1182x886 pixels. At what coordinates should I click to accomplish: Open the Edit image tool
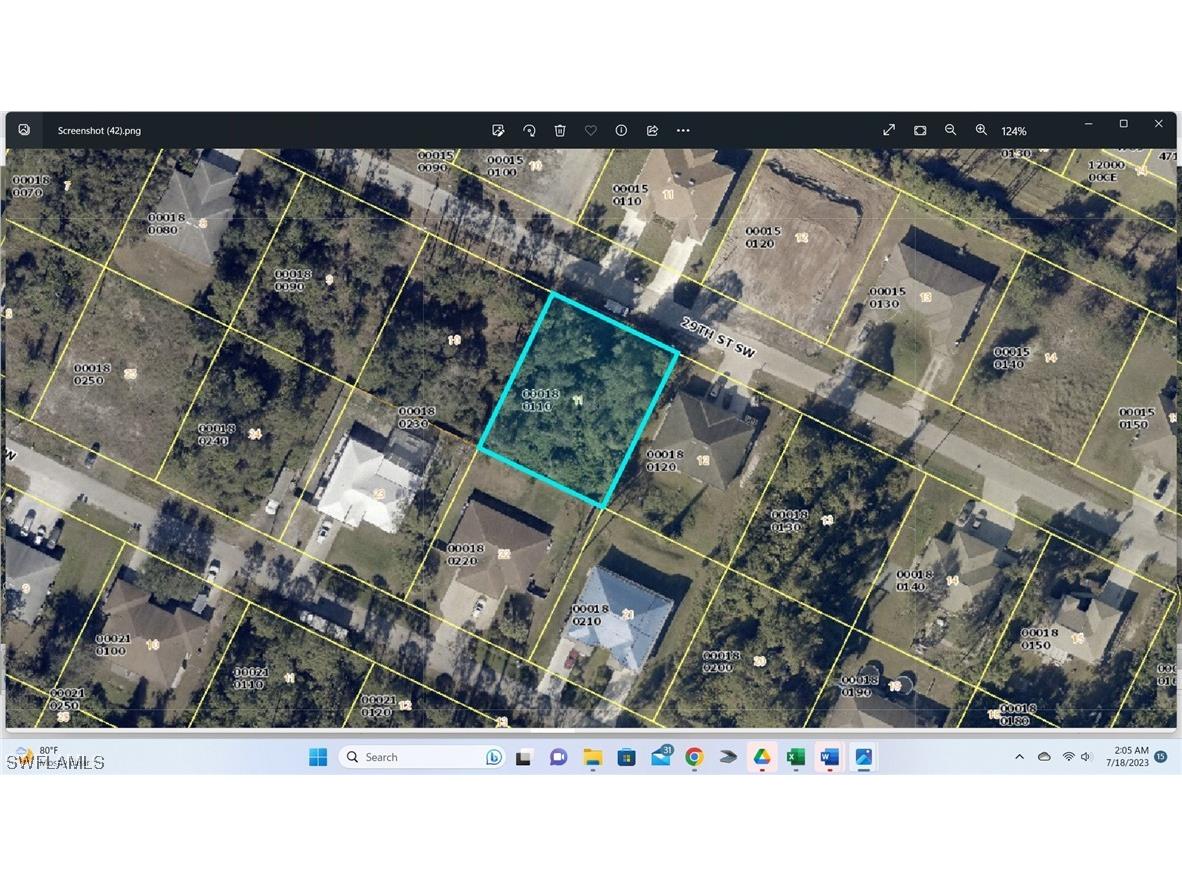[498, 130]
